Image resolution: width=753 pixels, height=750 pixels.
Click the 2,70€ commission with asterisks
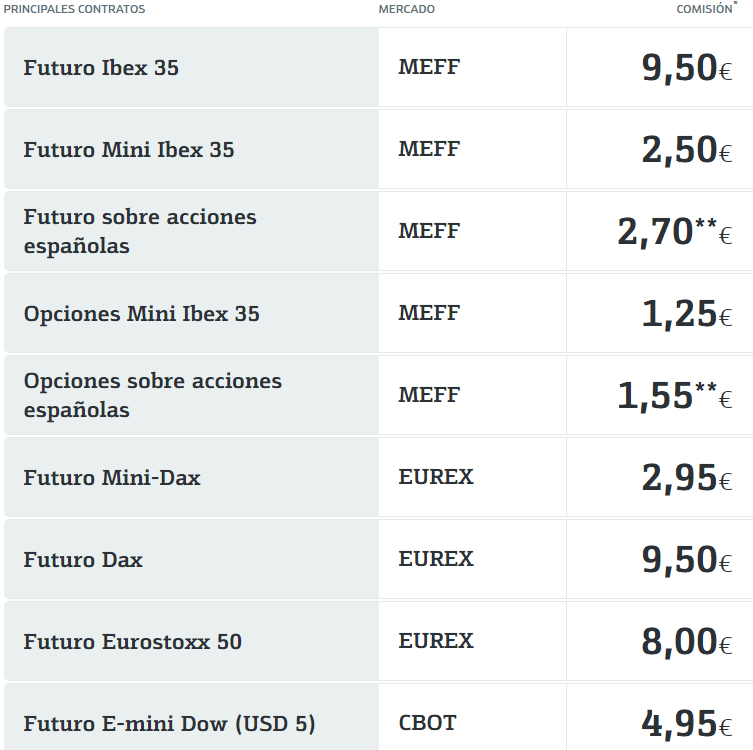(x=674, y=231)
